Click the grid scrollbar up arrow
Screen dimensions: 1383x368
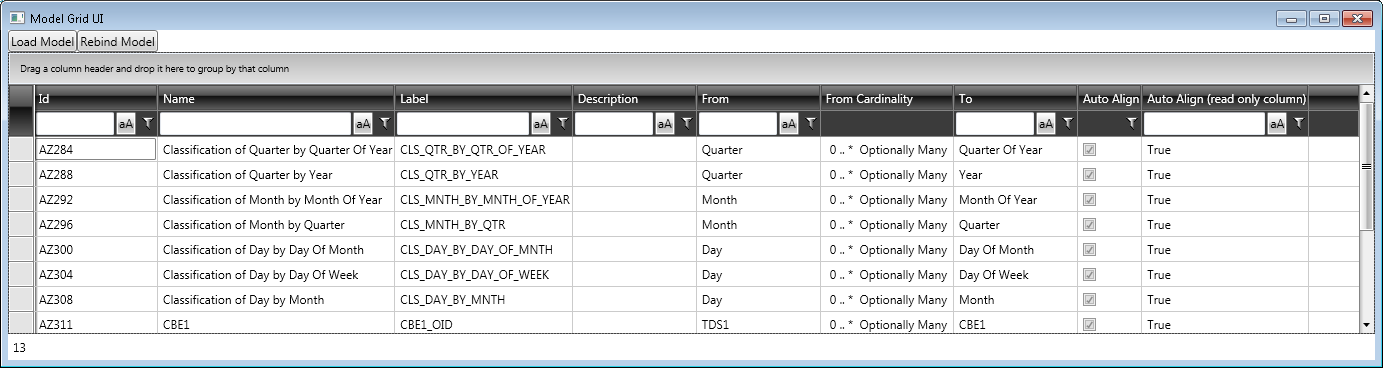pos(1367,93)
